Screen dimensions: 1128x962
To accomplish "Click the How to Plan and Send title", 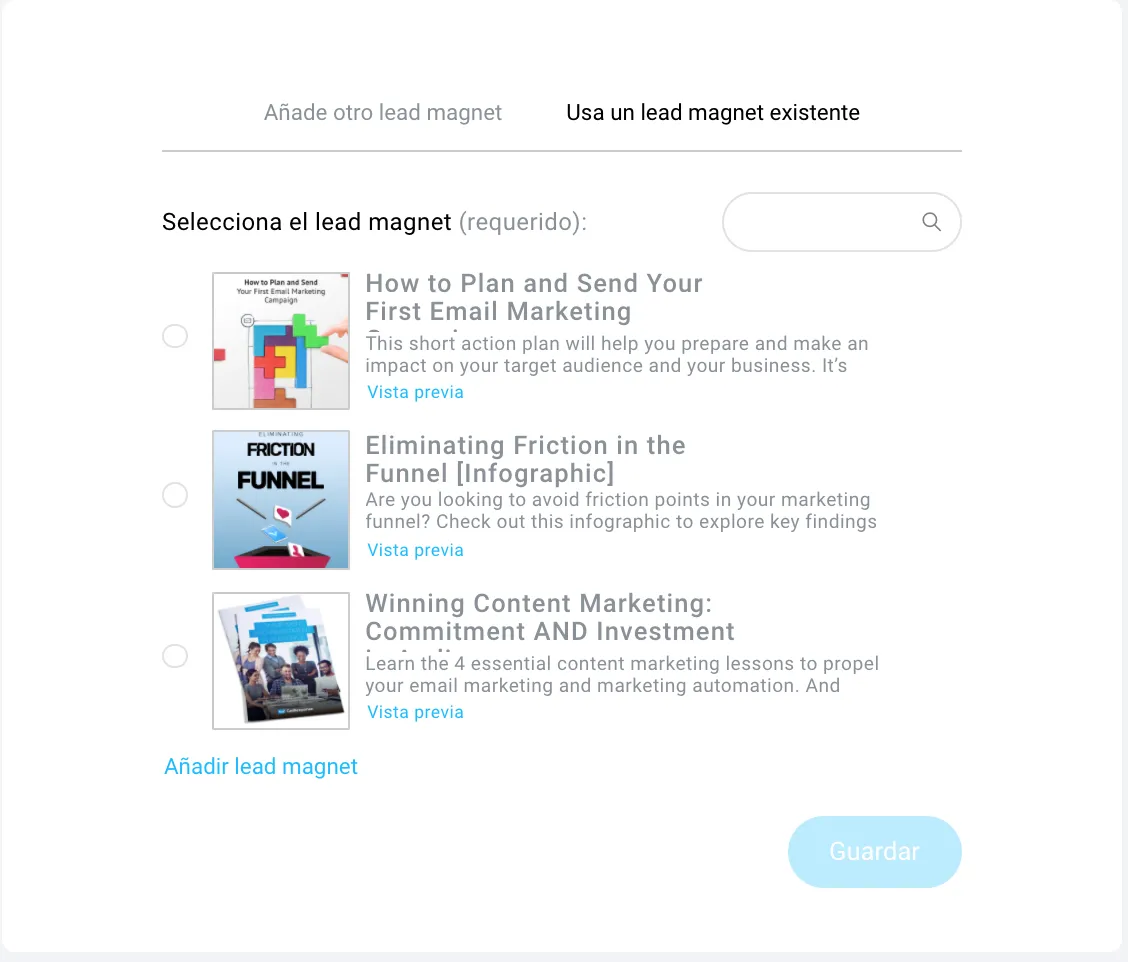I will [534, 298].
